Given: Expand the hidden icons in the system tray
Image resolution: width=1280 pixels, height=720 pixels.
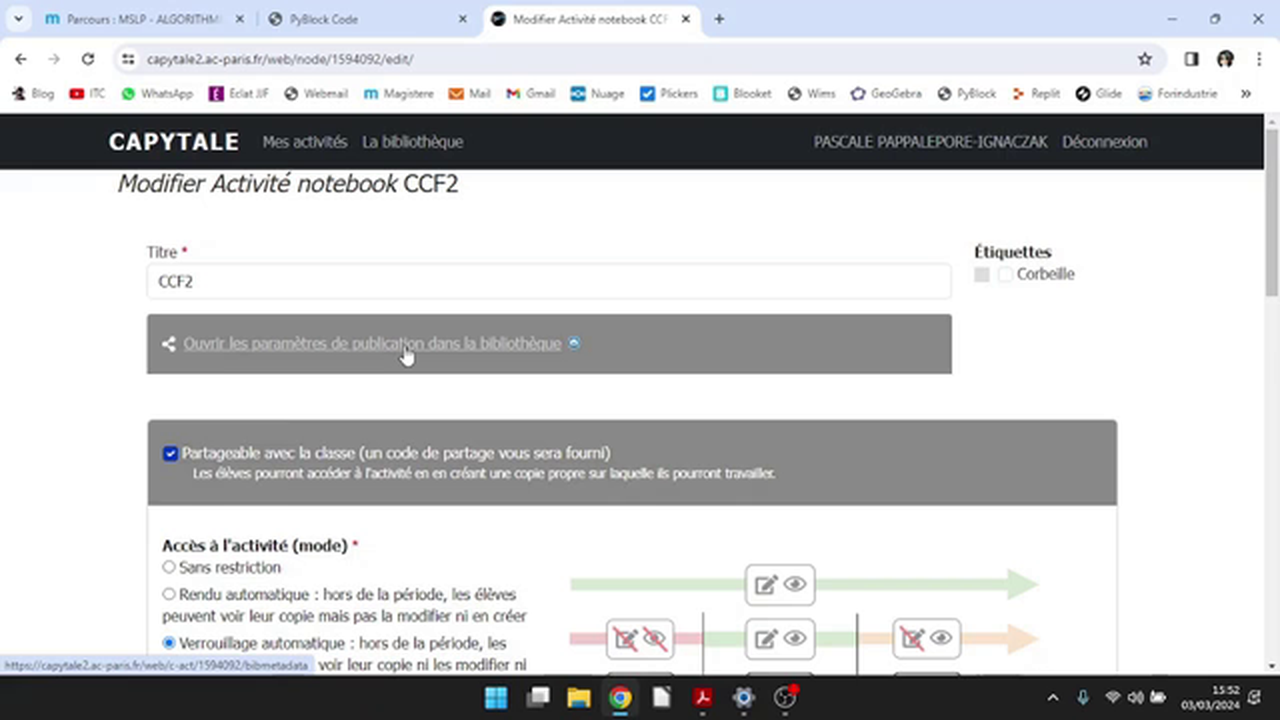Looking at the screenshot, I should (x=1052, y=697).
